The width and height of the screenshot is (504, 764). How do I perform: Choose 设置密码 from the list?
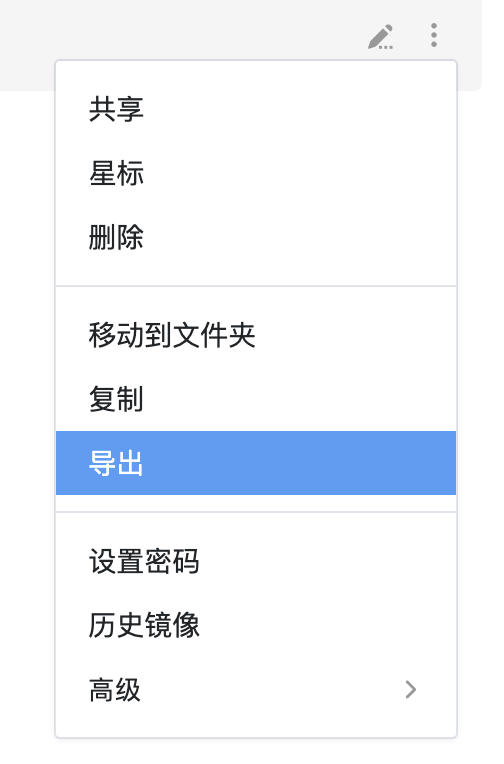tap(256, 561)
